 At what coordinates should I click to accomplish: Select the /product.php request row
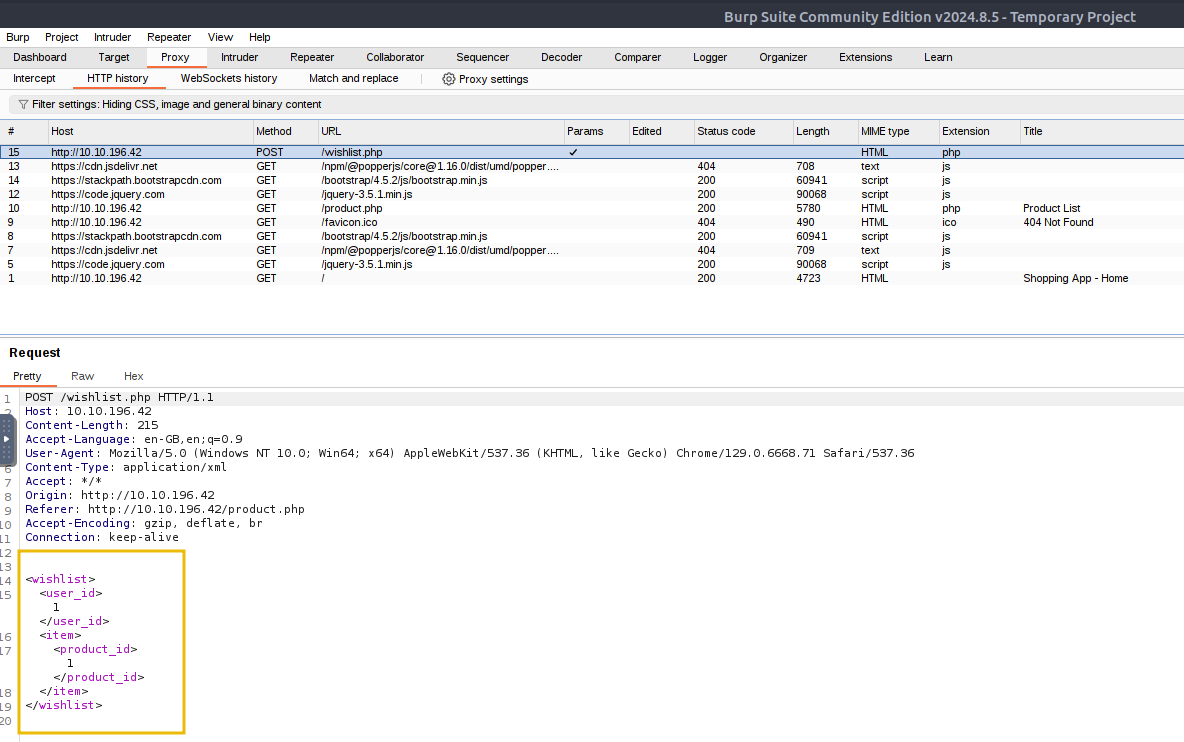pos(592,208)
